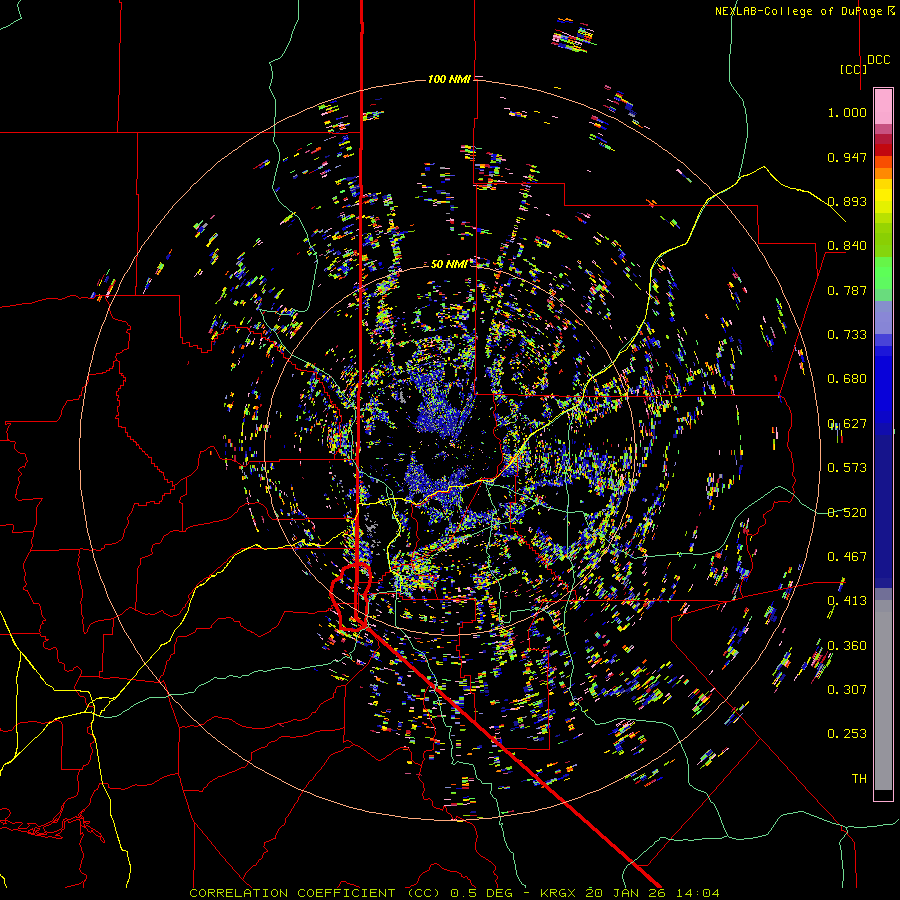Select the 0.467 scale value
The height and width of the screenshot is (900, 900).
pyautogui.click(x=847, y=557)
